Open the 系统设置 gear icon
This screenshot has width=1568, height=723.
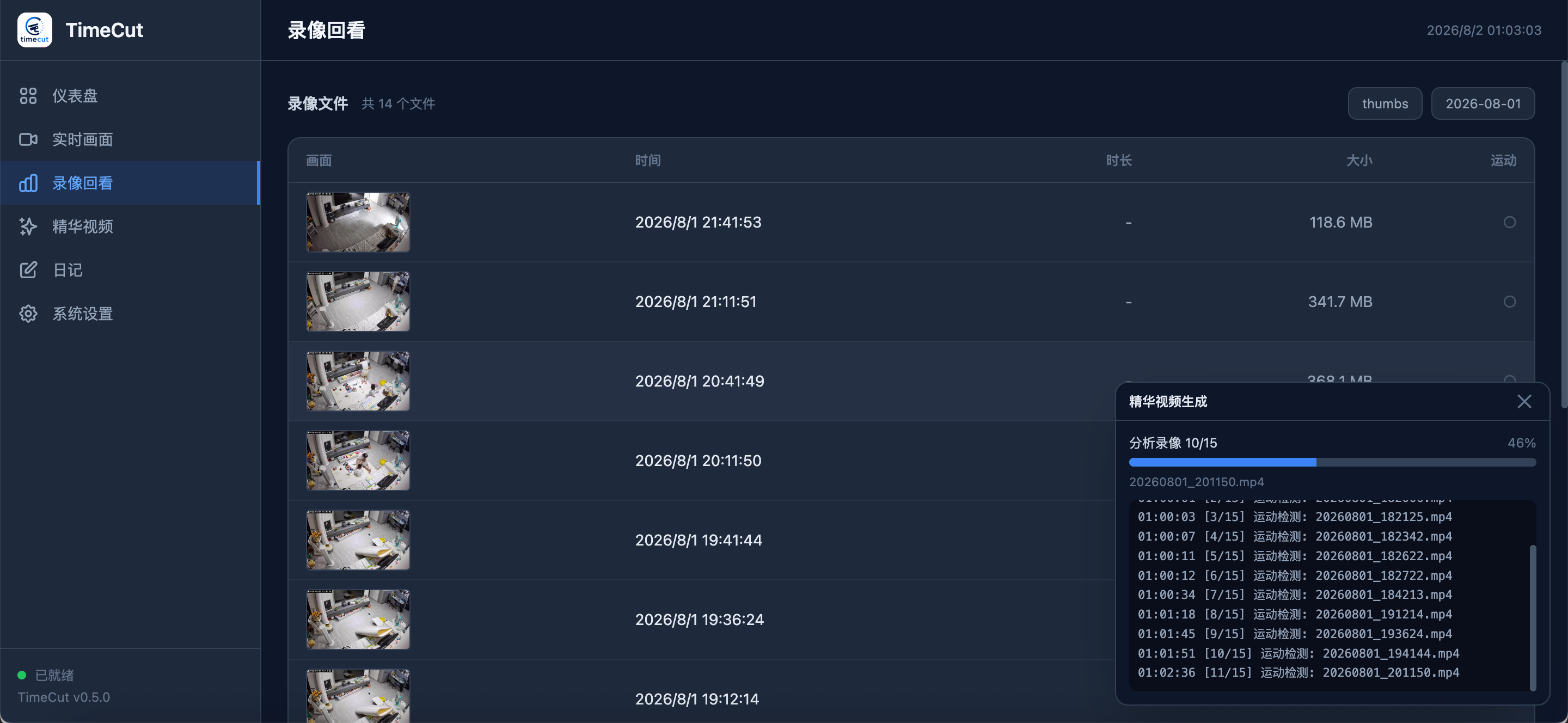pyautogui.click(x=28, y=314)
